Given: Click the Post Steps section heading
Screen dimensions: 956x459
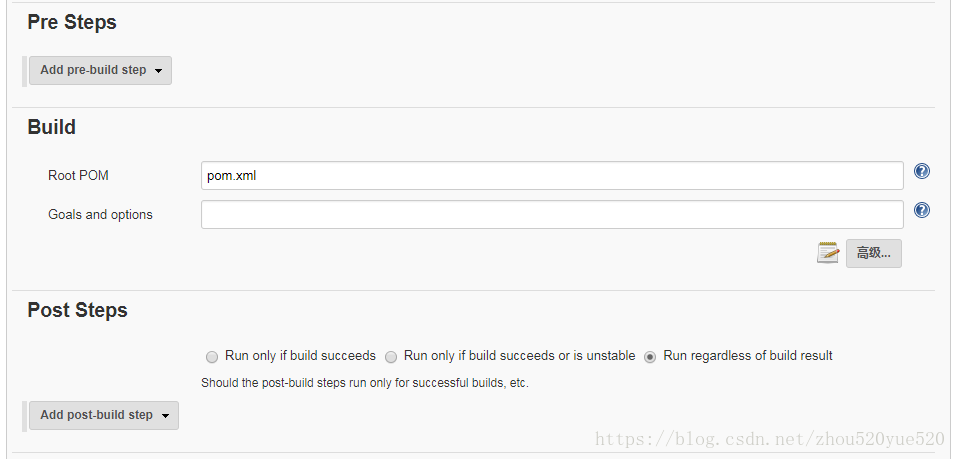Looking at the screenshot, I should 77,310.
